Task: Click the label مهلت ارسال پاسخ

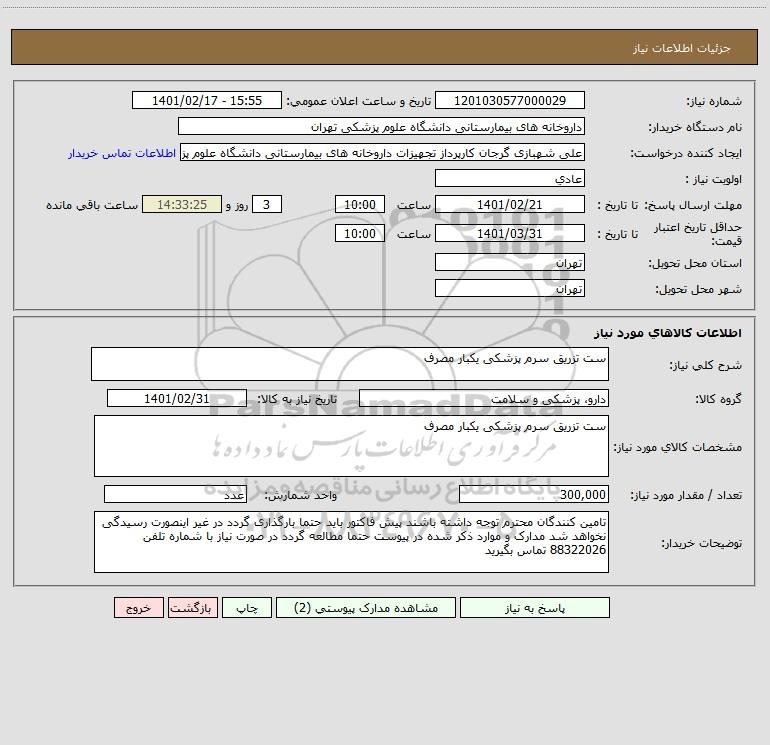Action: [x=693, y=205]
